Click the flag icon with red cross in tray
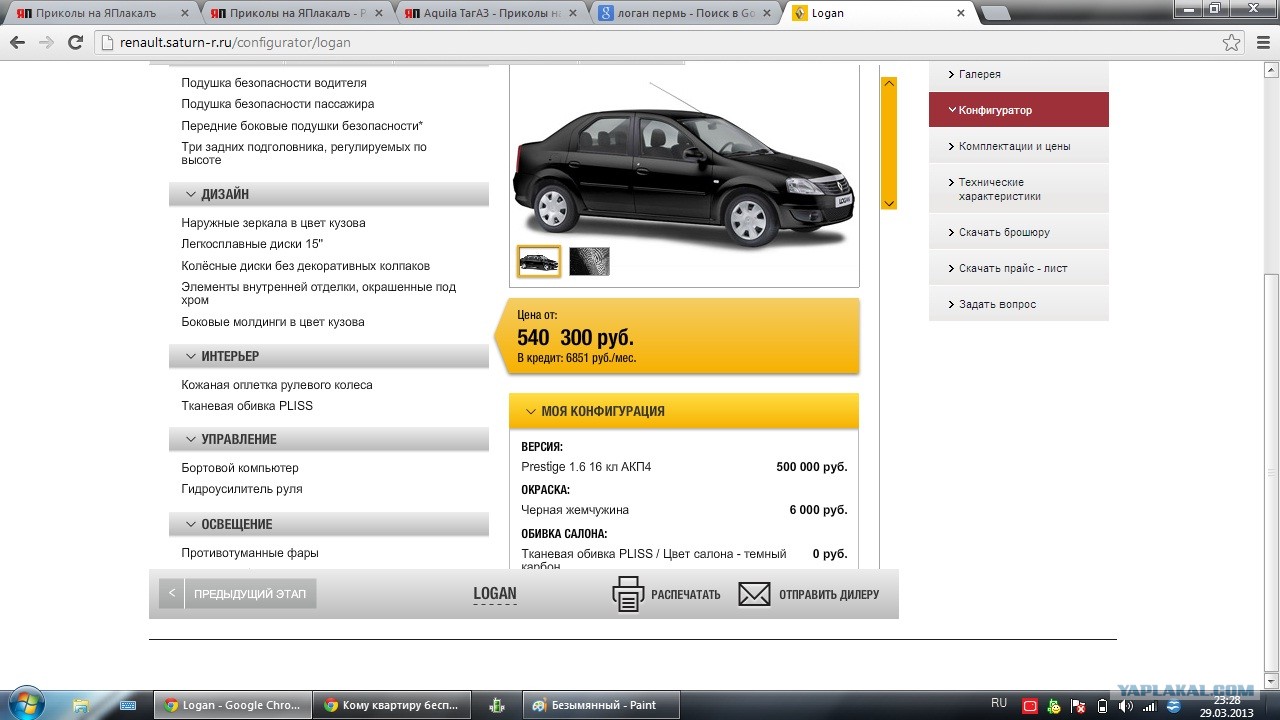Image resolution: width=1280 pixels, height=720 pixels. point(1077,705)
